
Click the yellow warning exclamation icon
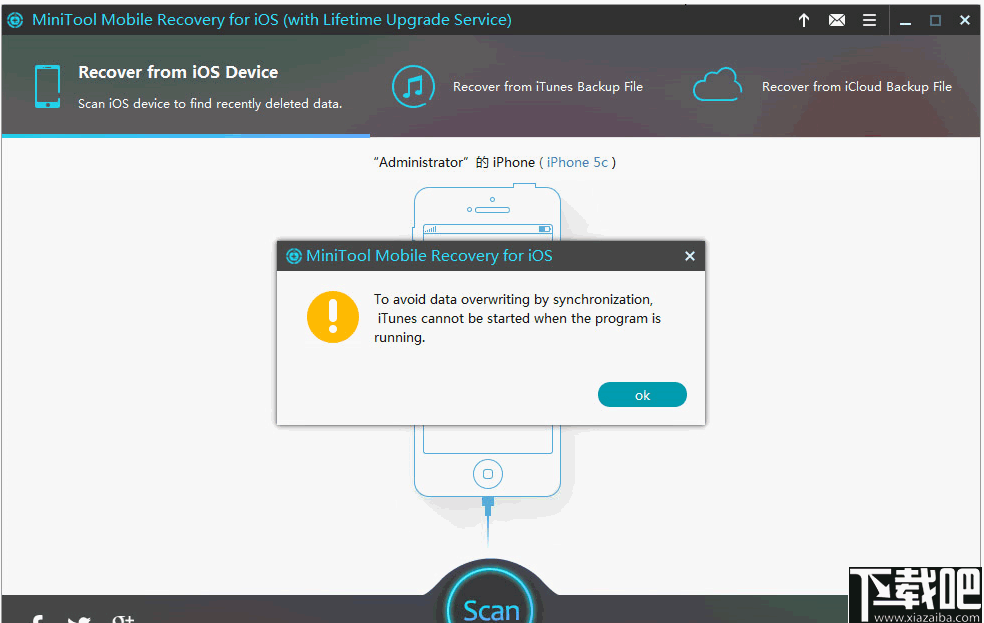coord(333,317)
